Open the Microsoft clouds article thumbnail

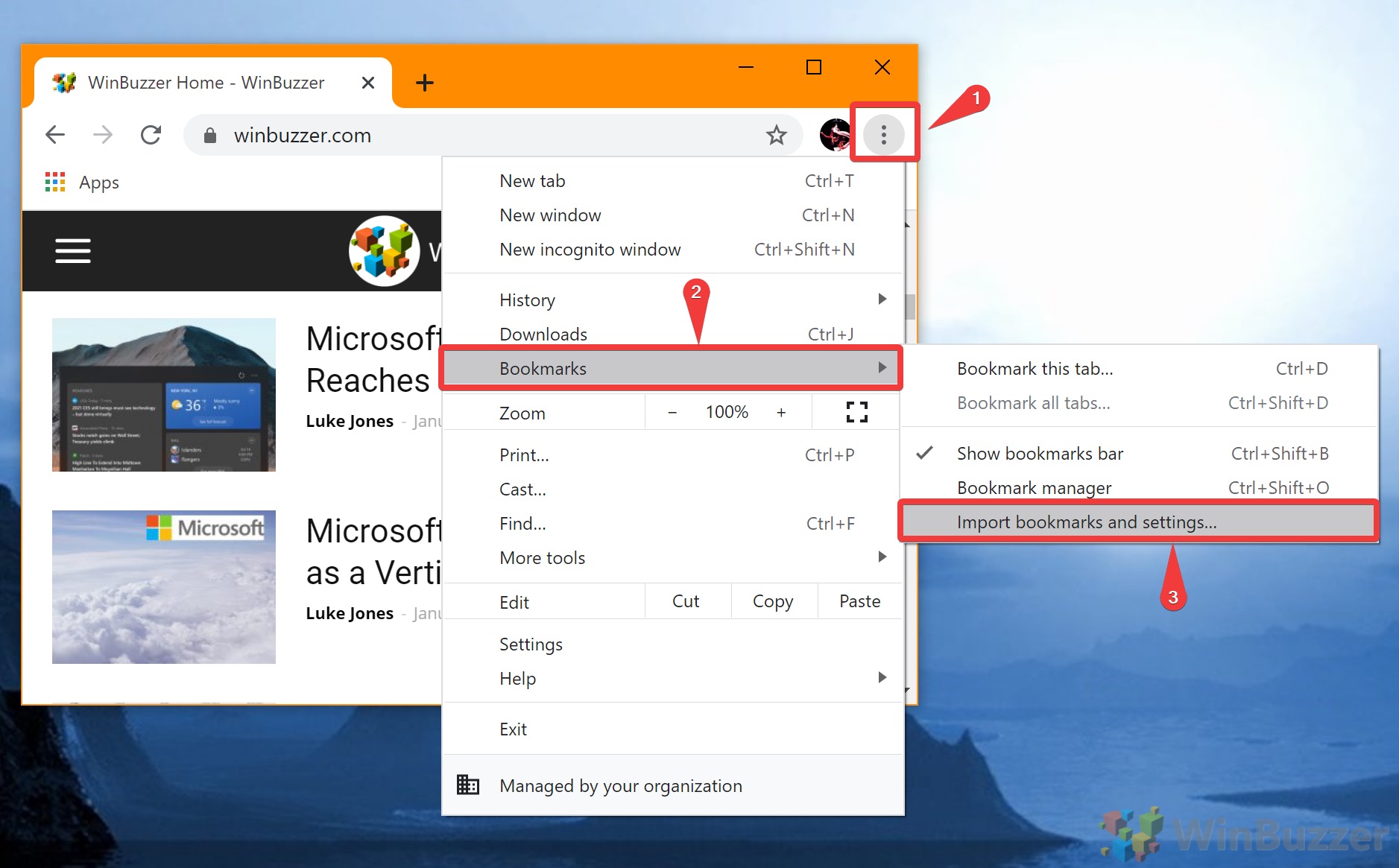(x=164, y=587)
